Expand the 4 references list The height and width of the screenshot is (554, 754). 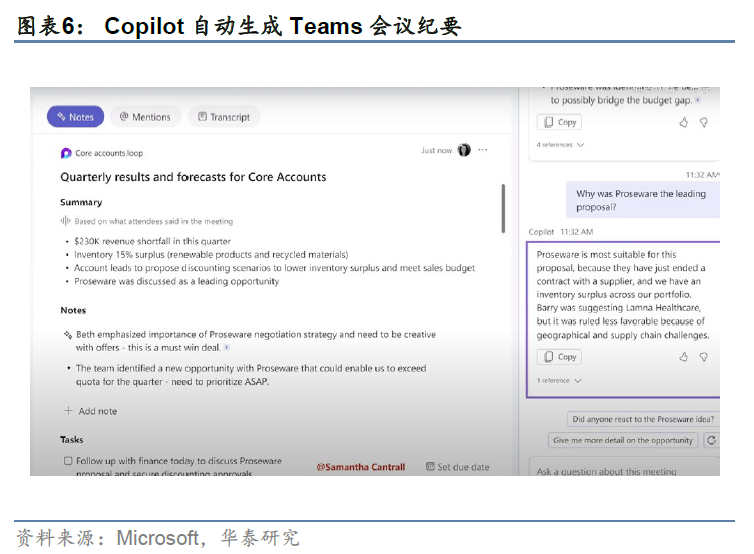(x=560, y=145)
